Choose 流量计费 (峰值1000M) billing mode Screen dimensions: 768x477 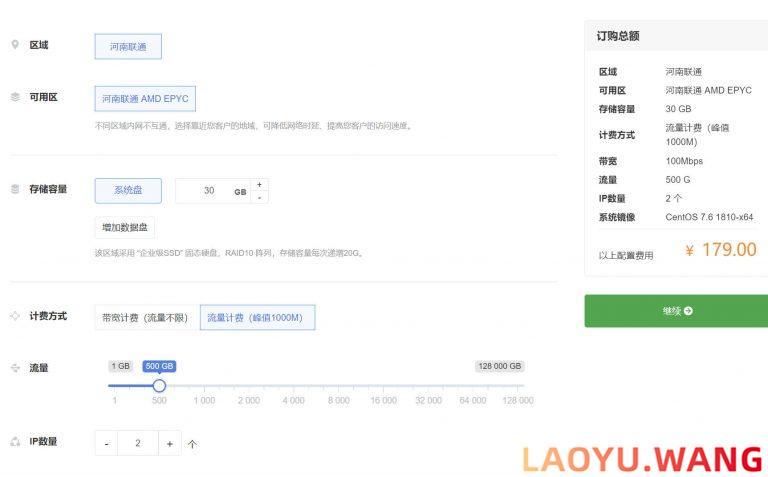(257, 317)
